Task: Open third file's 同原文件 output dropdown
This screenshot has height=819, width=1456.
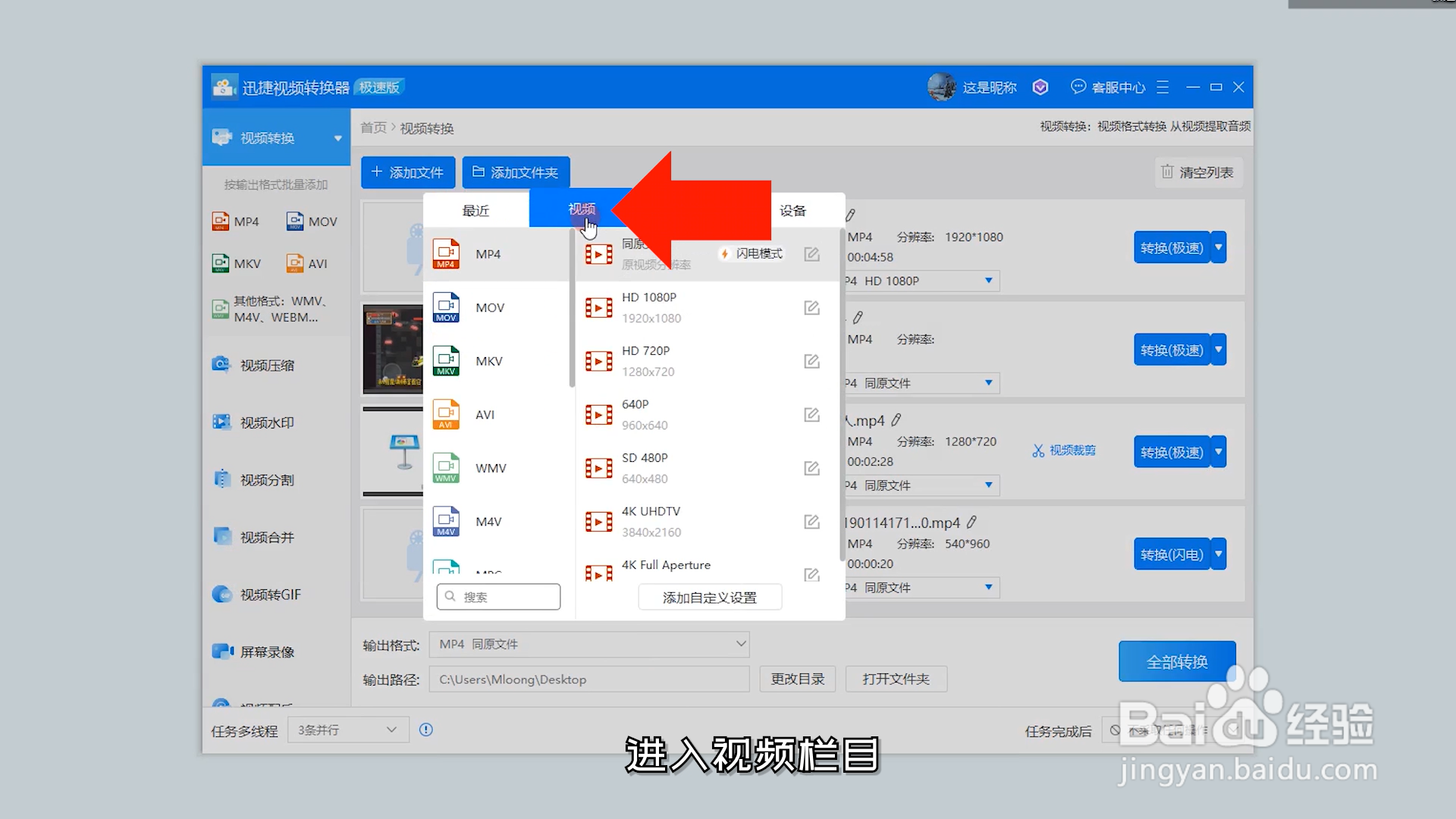Action: click(x=922, y=485)
